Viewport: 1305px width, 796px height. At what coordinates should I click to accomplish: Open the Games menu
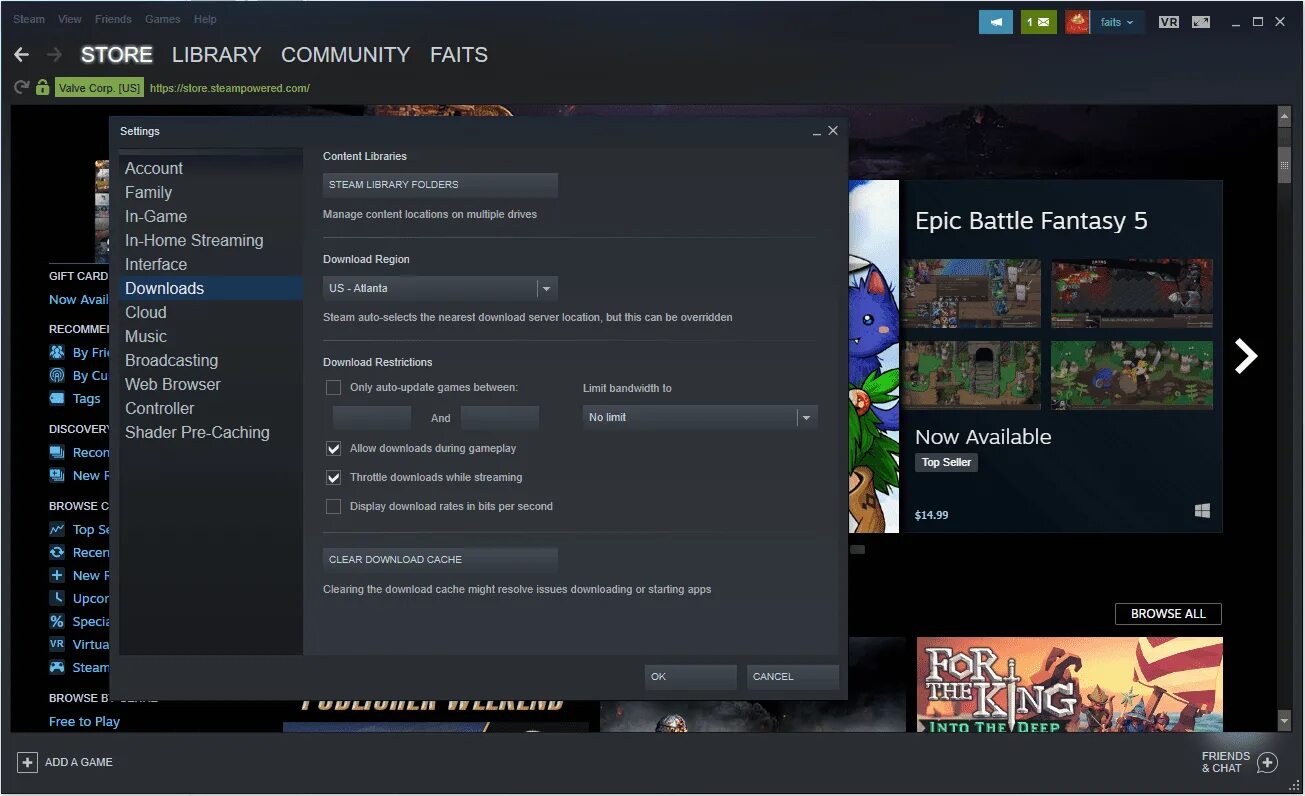click(x=163, y=19)
